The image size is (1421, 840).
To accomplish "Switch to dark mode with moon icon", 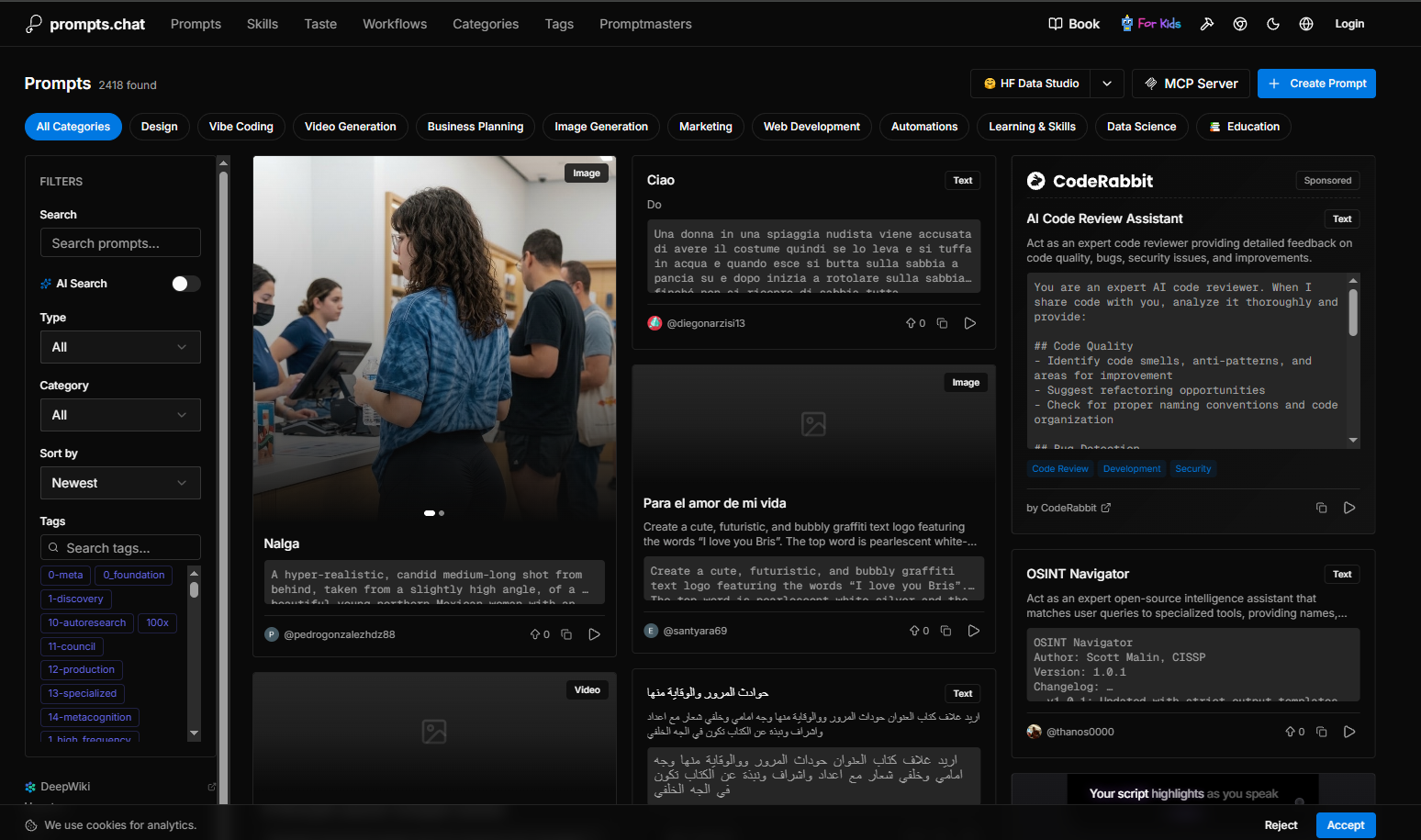I will 1273,24.
